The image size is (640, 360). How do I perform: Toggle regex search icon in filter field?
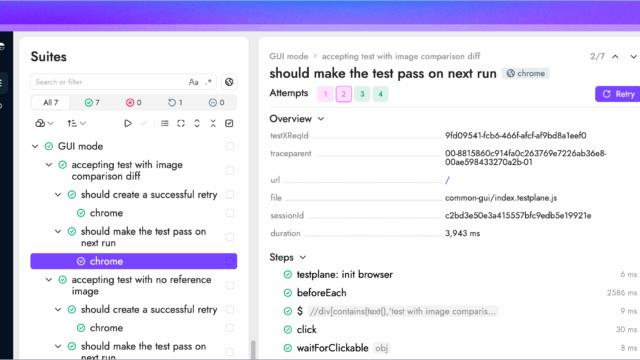(209, 82)
